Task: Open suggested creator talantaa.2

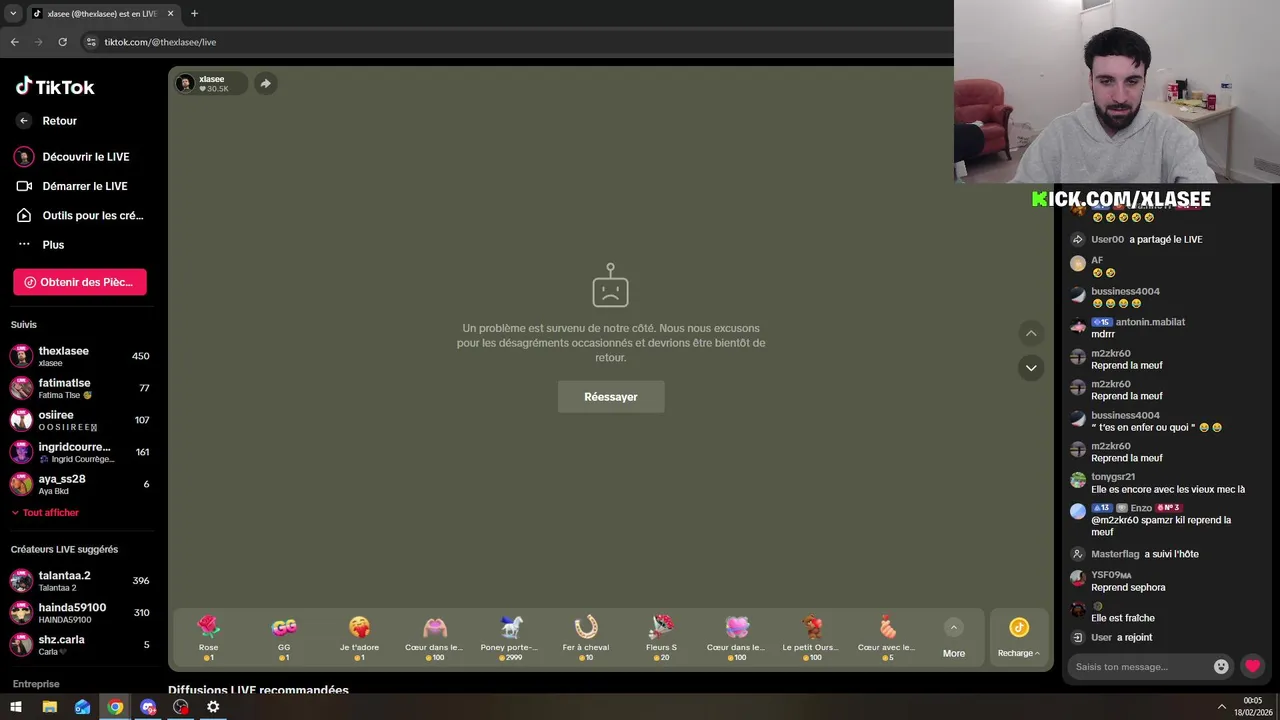Action: (80, 581)
